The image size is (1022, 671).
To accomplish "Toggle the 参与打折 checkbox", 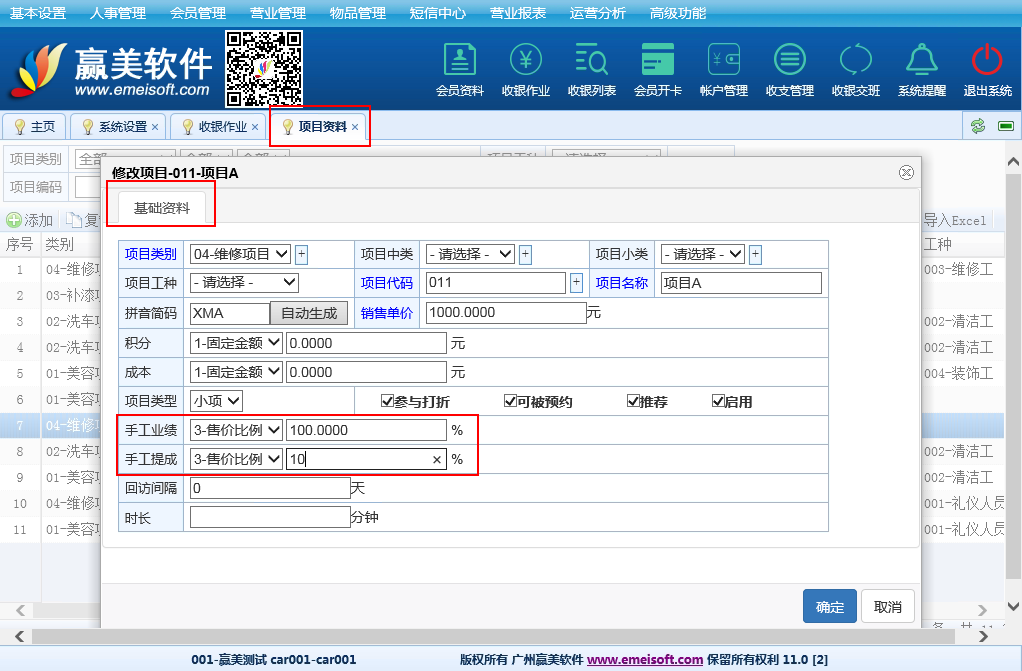I will pyautogui.click(x=388, y=401).
